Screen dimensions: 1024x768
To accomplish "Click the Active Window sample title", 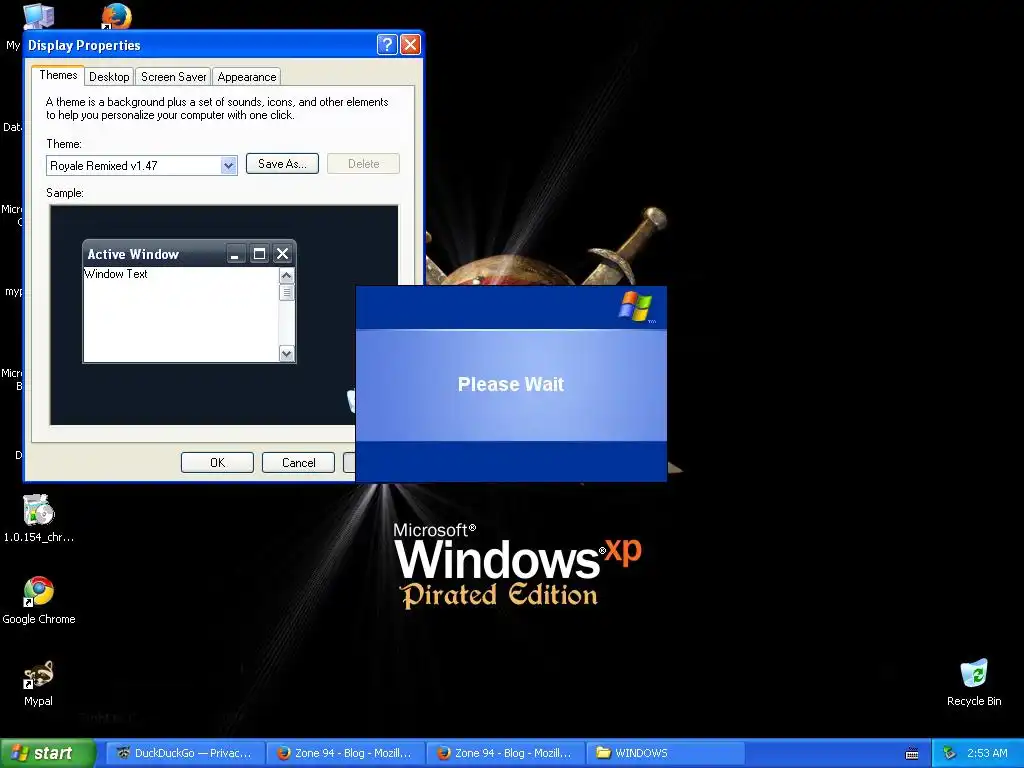I will [x=133, y=254].
